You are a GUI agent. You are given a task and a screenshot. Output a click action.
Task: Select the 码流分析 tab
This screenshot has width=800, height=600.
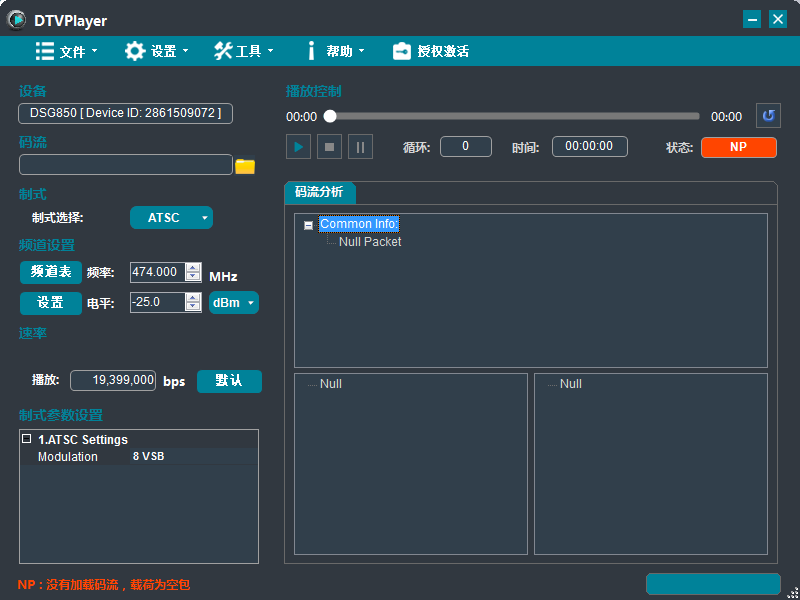(319, 193)
